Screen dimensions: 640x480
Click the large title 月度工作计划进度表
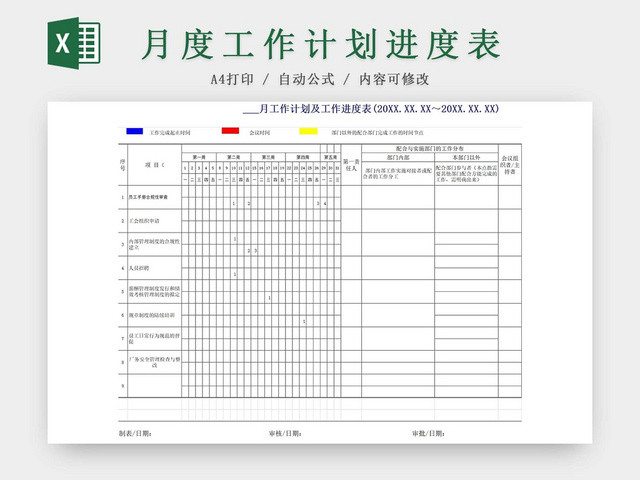pyautogui.click(x=321, y=44)
